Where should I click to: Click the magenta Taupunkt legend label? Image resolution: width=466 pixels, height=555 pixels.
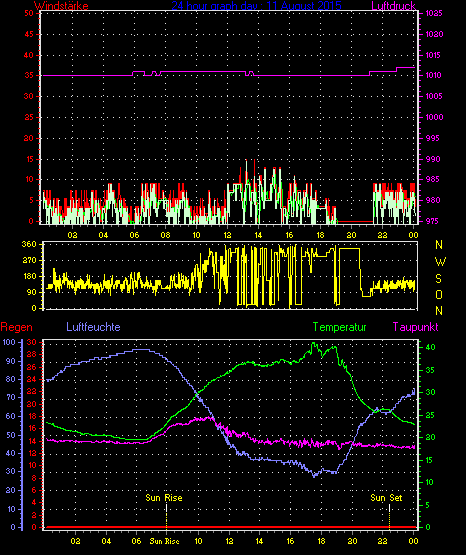point(415,327)
